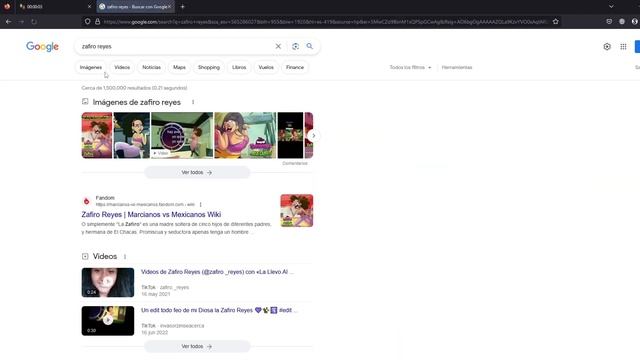Open Herramientas search tools
640x360 pixels.
tap(457, 67)
